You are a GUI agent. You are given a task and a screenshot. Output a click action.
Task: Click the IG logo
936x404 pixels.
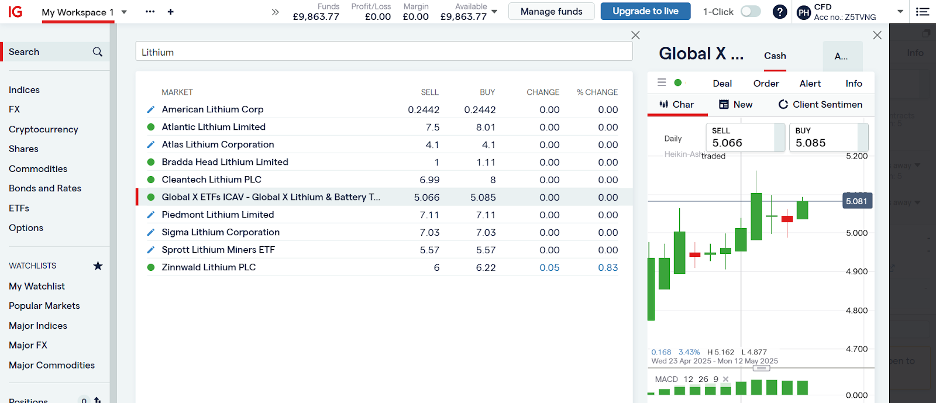tap(16, 11)
